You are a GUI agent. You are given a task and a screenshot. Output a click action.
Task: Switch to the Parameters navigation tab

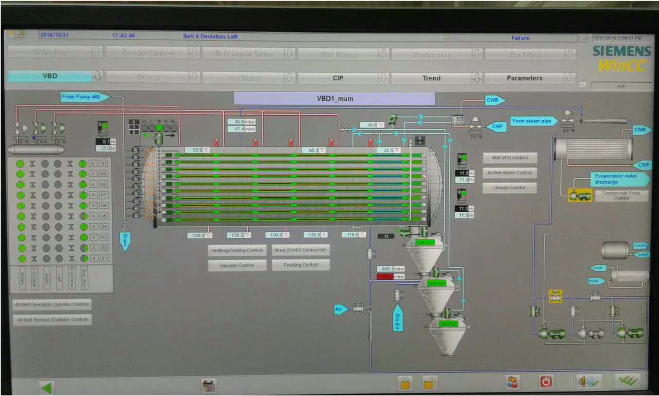click(524, 78)
